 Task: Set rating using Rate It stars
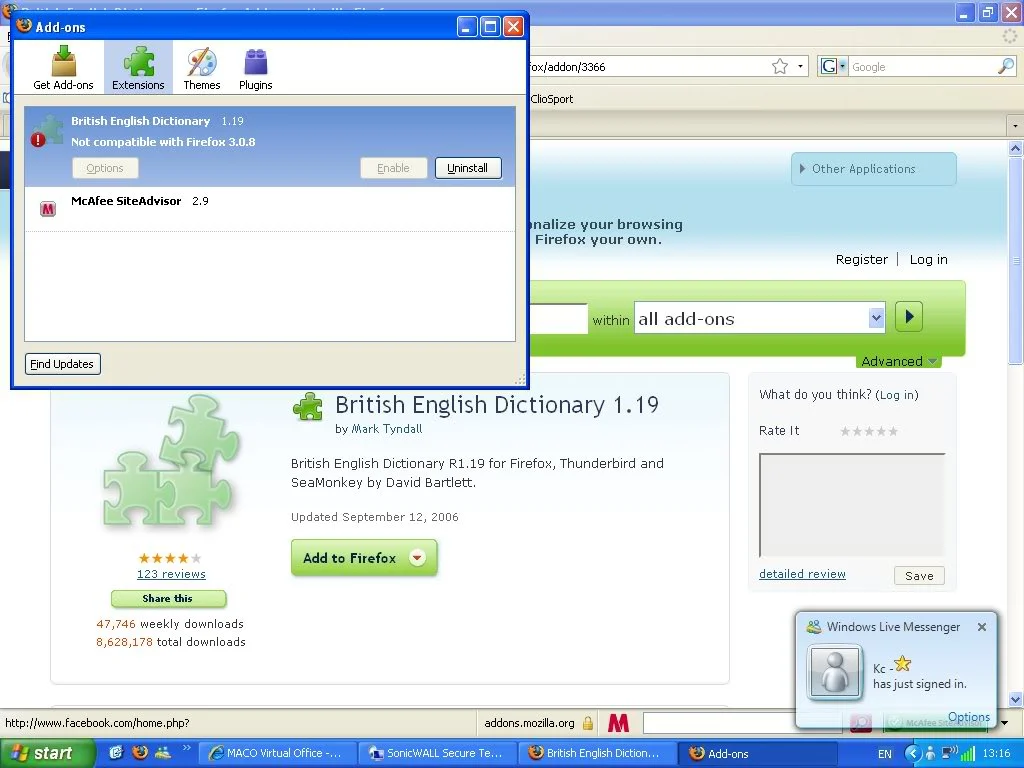pyautogui.click(x=869, y=431)
